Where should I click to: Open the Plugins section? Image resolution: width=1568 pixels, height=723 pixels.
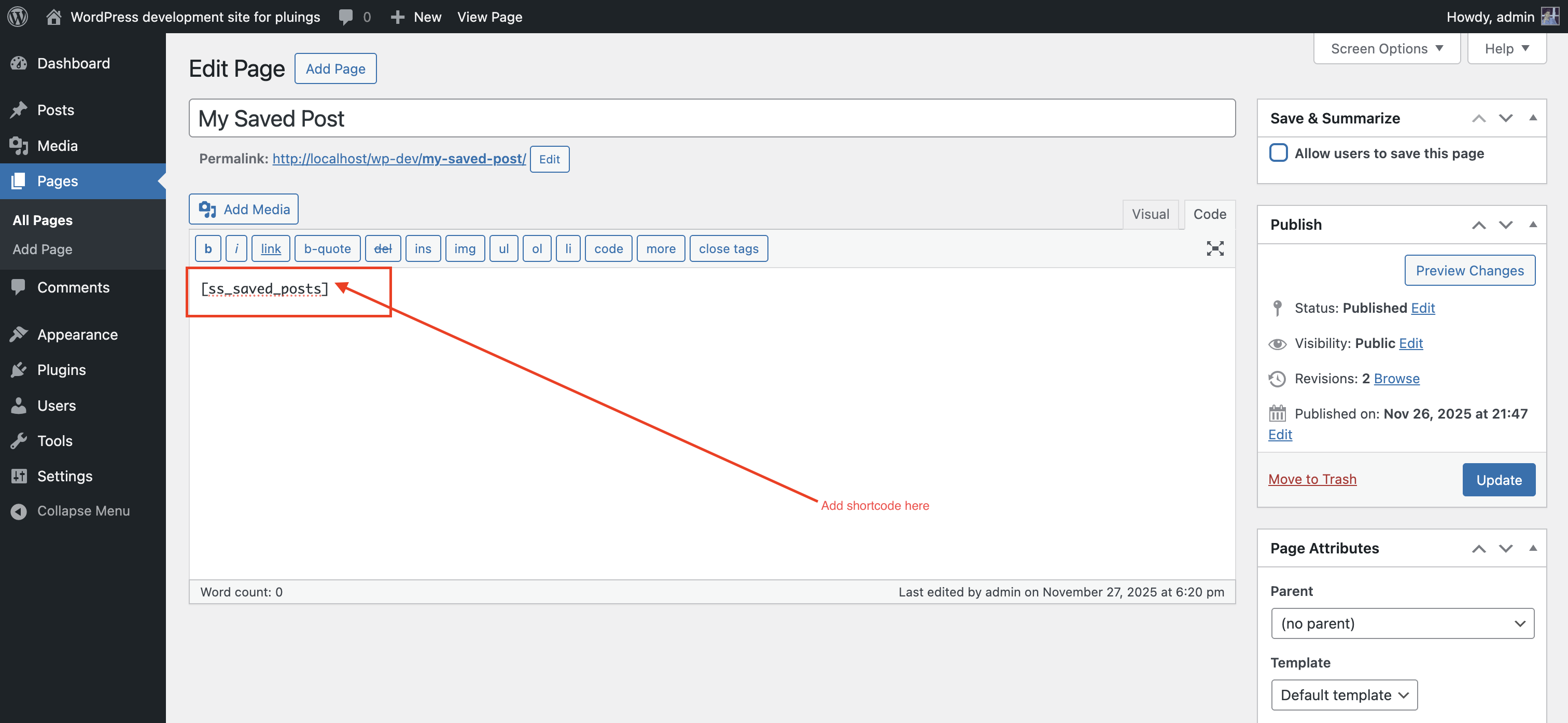(x=61, y=369)
